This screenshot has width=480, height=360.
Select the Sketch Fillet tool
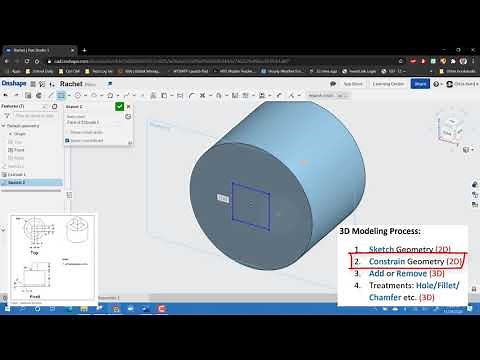click(191, 96)
